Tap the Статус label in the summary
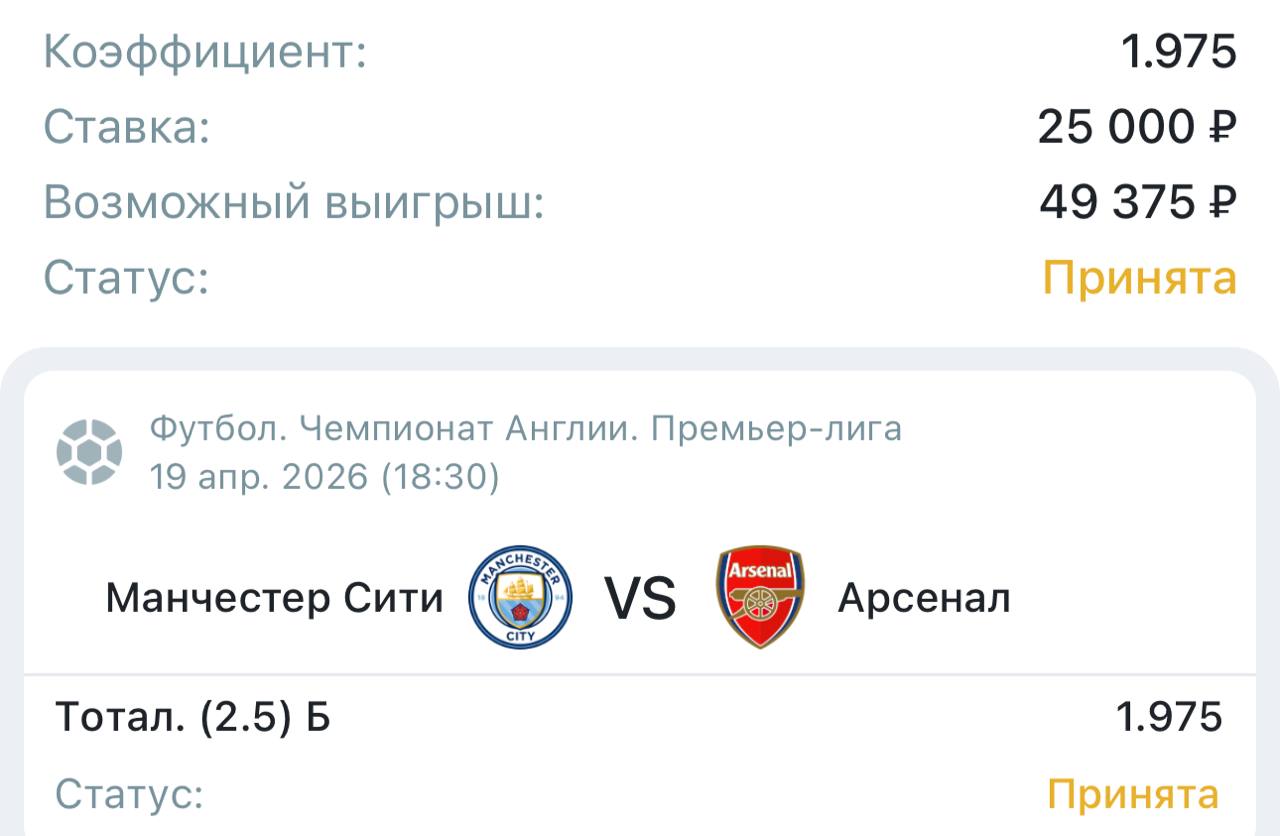The width and height of the screenshot is (1280, 836). click(x=126, y=277)
